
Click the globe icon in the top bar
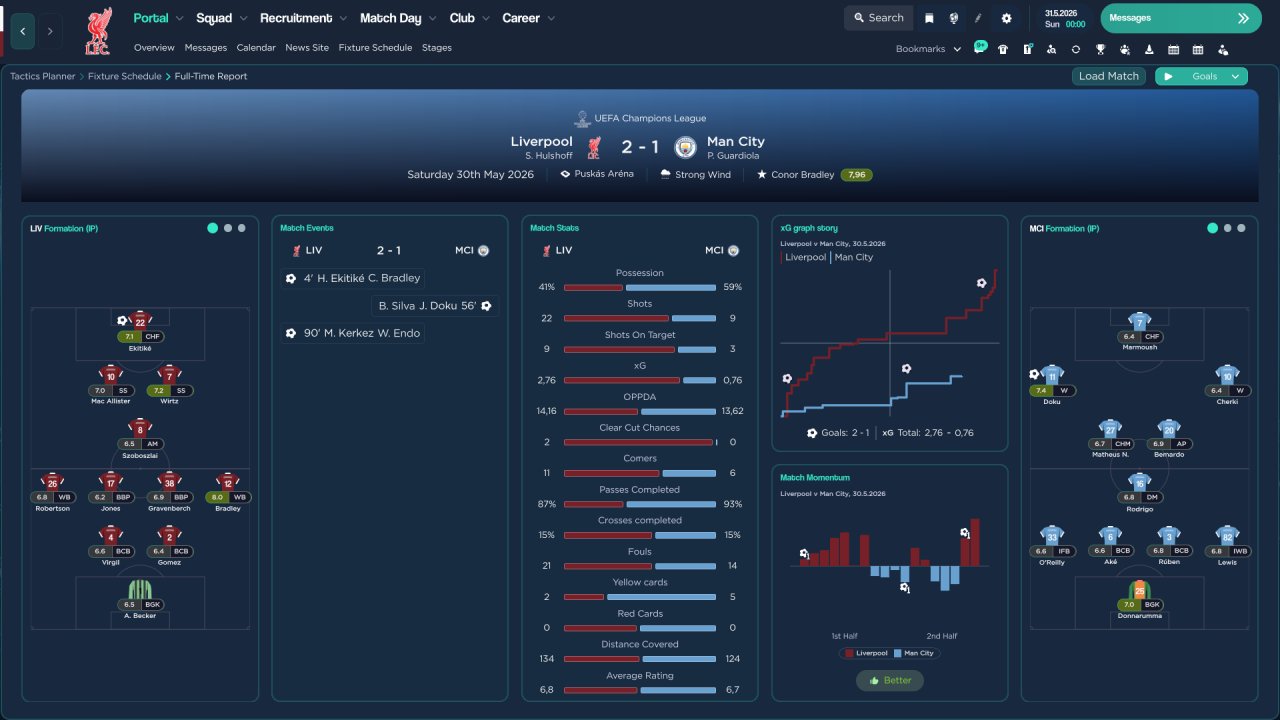coord(954,18)
